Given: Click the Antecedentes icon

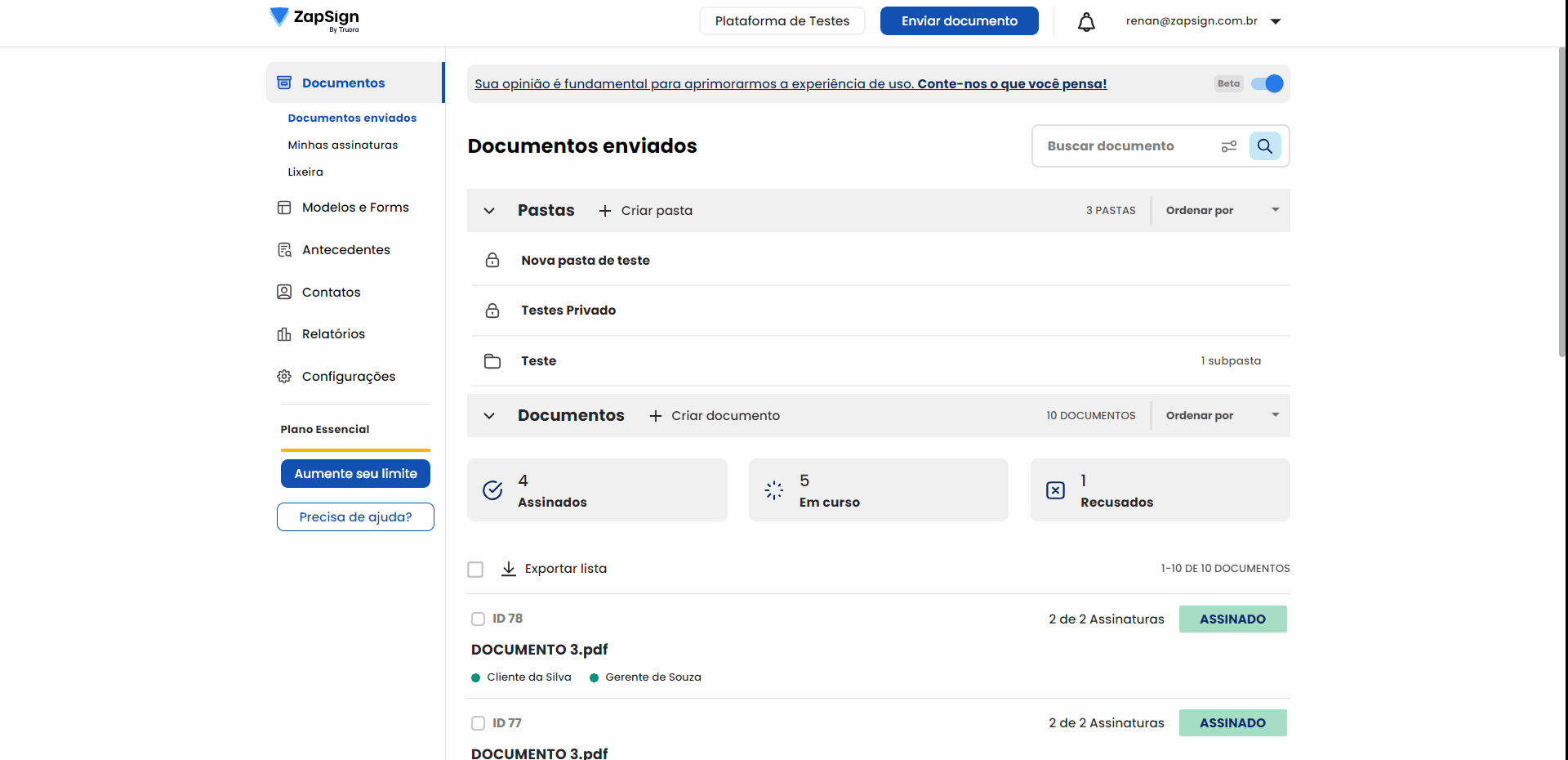Looking at the screenshot, I should 284,250.
